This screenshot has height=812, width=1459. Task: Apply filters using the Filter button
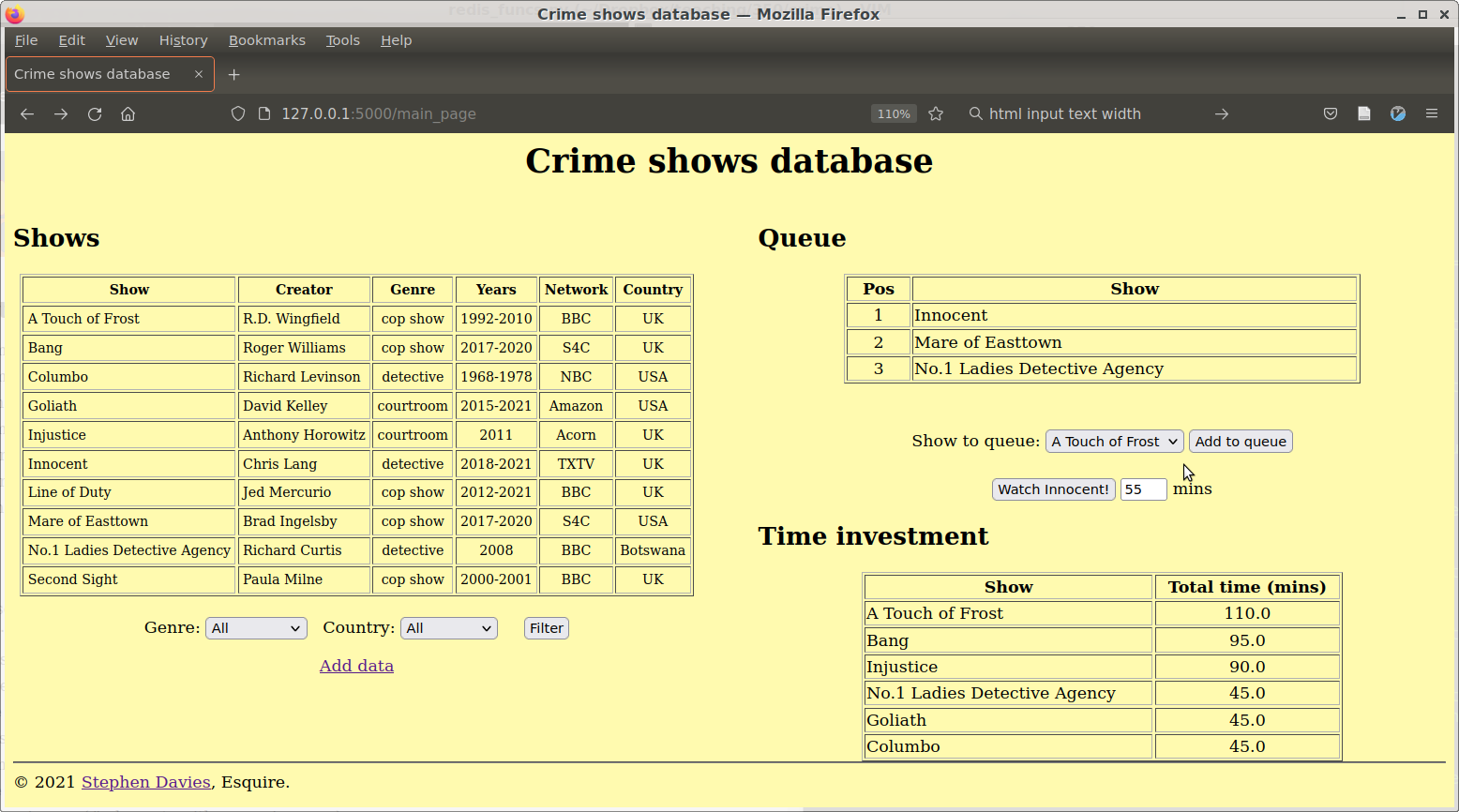click(546, 628)
